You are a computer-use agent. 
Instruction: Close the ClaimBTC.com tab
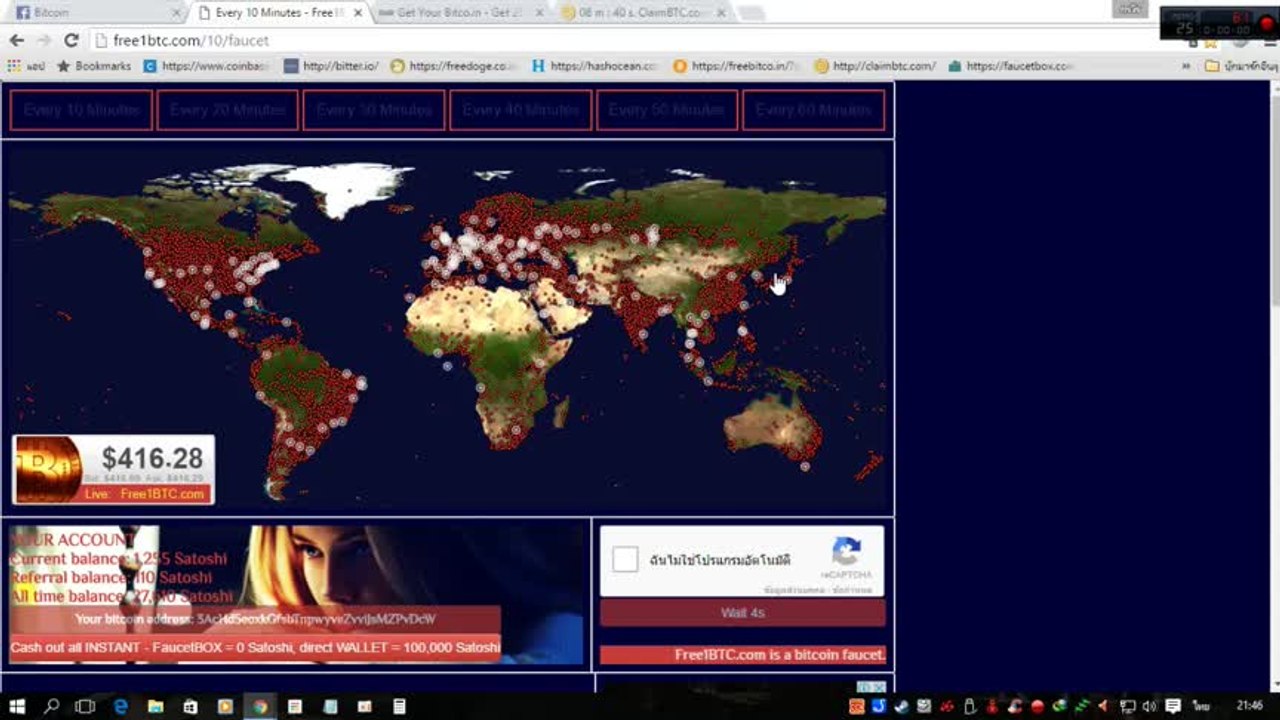721,13
